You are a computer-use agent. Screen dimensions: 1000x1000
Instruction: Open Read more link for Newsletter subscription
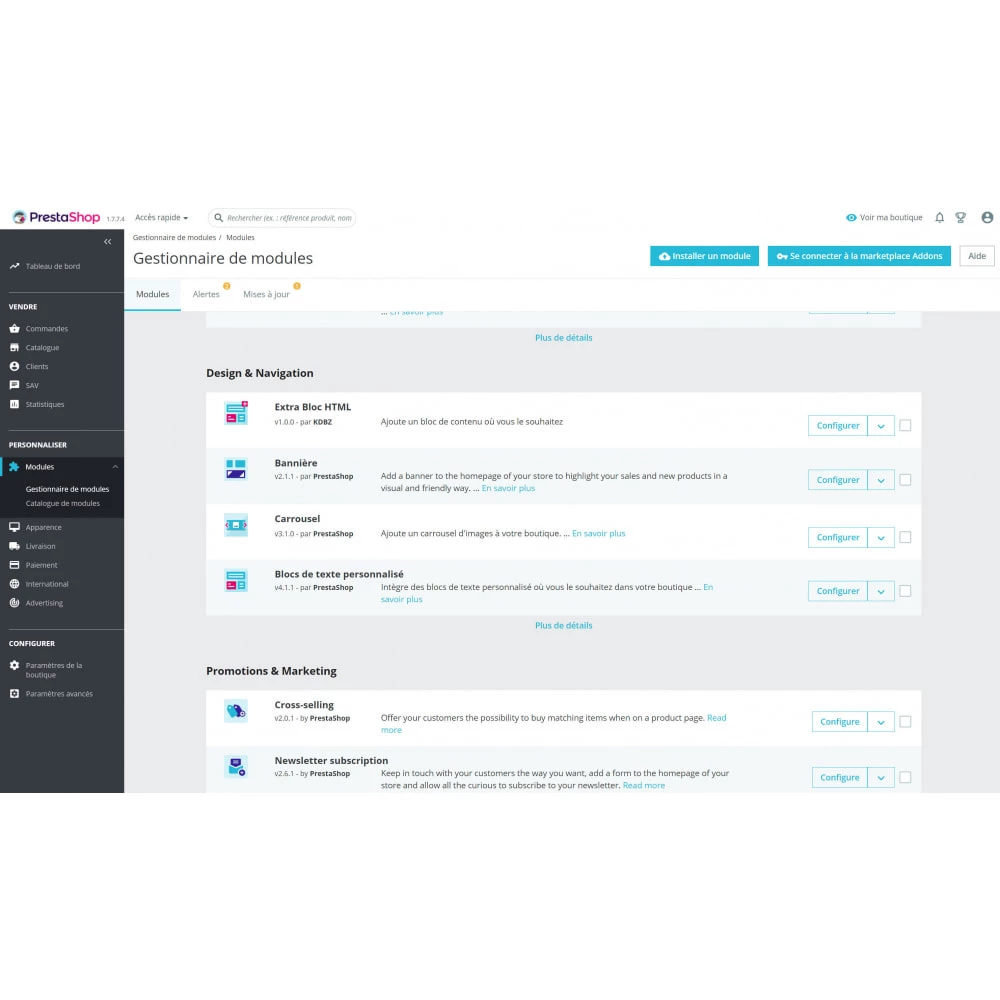[643, 786]
